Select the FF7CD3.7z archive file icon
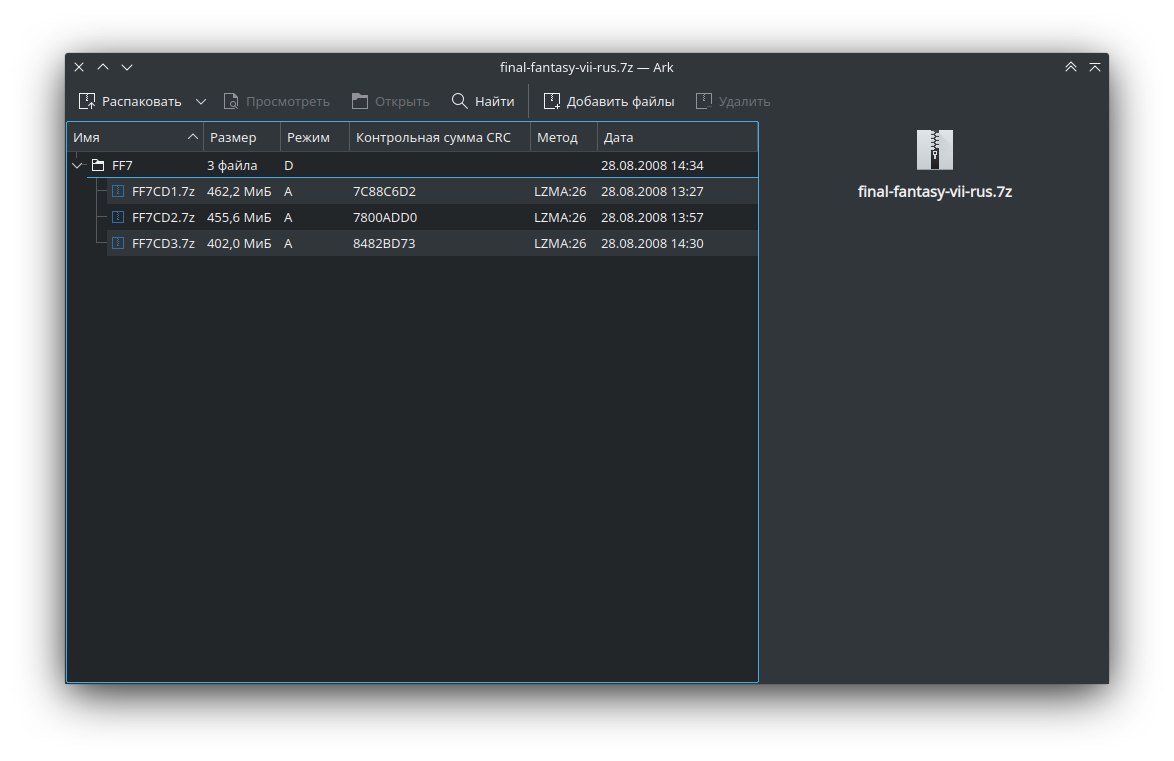This screenshot has width=1174, height=761. (118, 243)
